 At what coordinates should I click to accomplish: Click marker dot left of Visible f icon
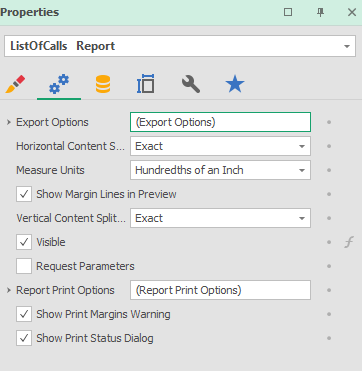pos(329,242)
